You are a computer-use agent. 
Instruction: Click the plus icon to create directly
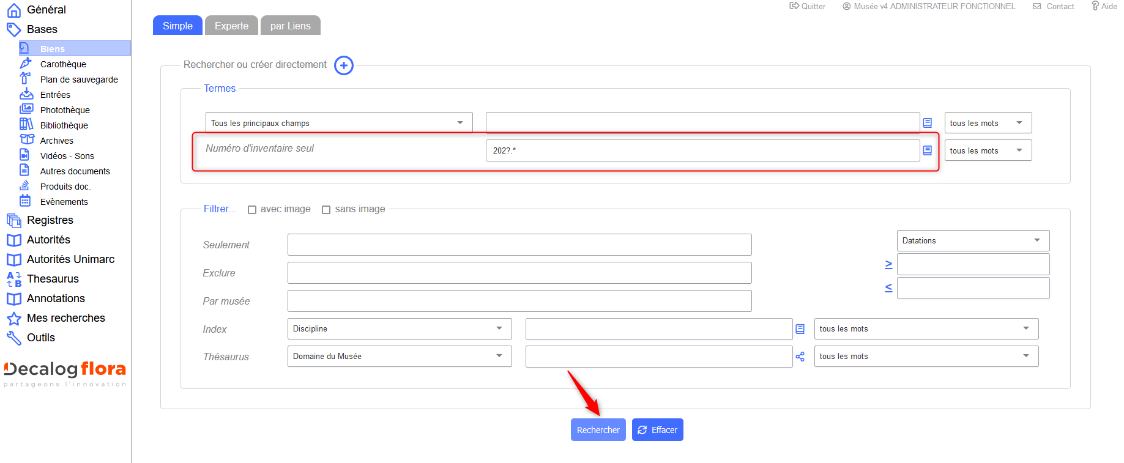click(343, 65)
